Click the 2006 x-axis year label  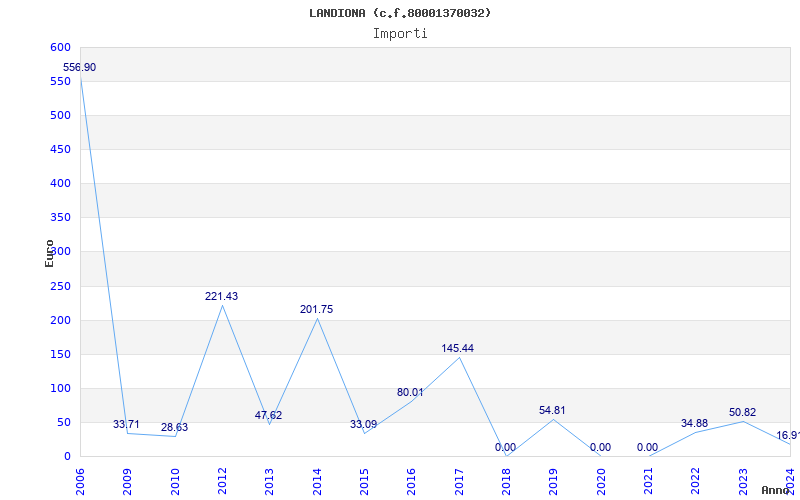tap(80, 482)
